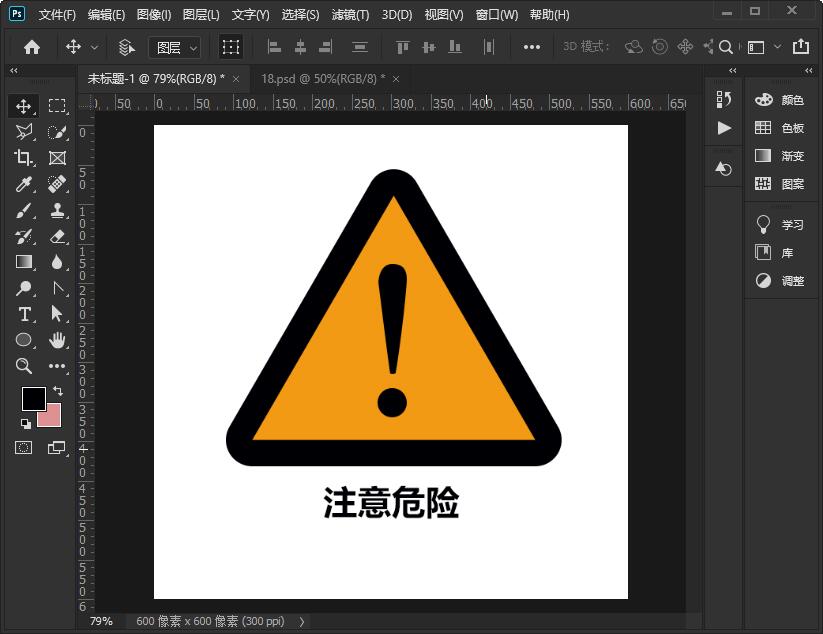This screenshot has height=634, width=823.
Task: Select the Frame tool
Action: tap(57, 157)
